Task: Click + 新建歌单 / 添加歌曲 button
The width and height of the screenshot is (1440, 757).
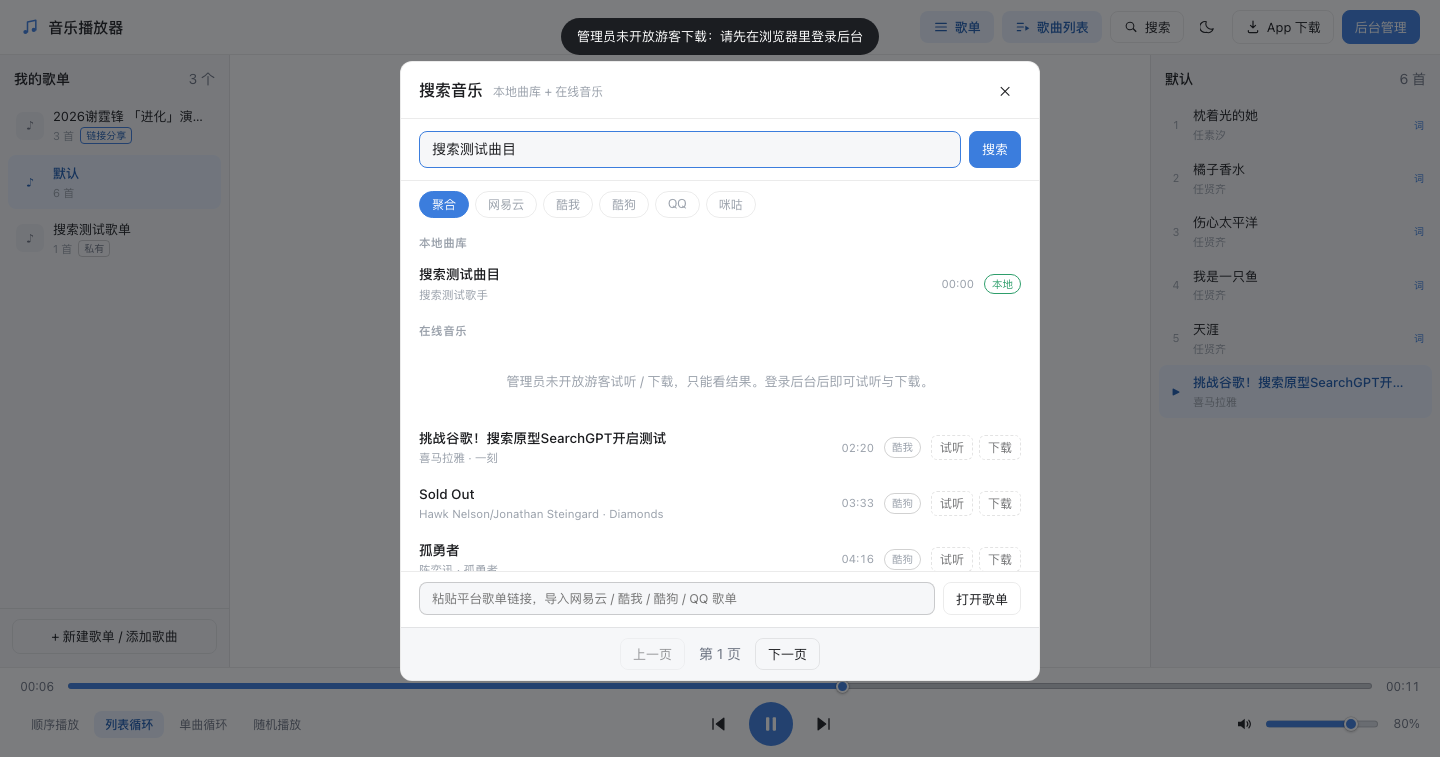Action: [114, 636]
